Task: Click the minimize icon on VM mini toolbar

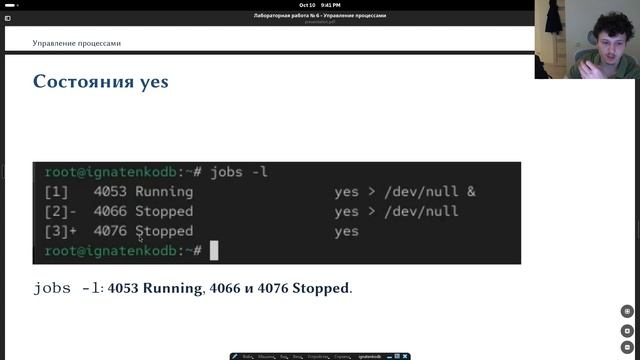Action: point(390,357)
